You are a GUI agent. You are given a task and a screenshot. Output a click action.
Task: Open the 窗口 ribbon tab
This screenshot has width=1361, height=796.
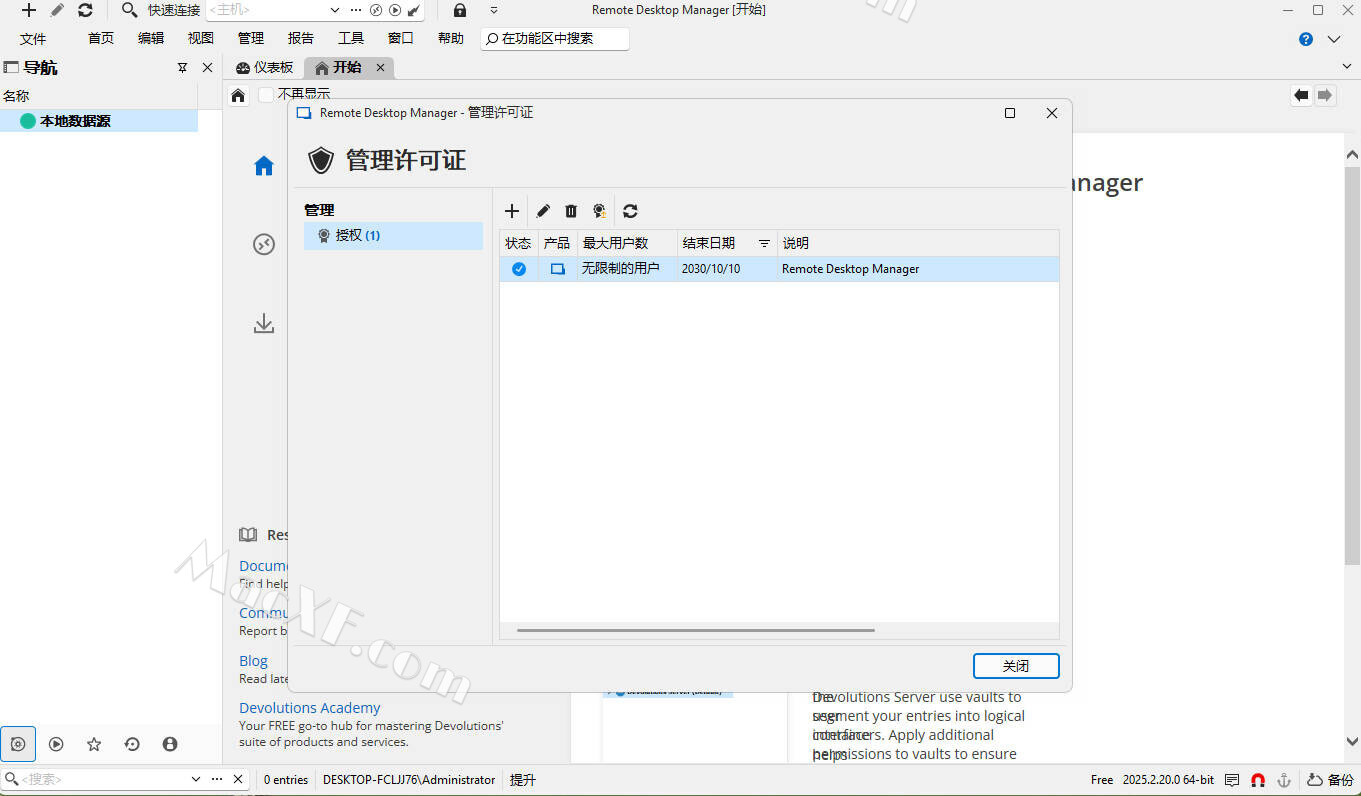(x=401, y=39)
